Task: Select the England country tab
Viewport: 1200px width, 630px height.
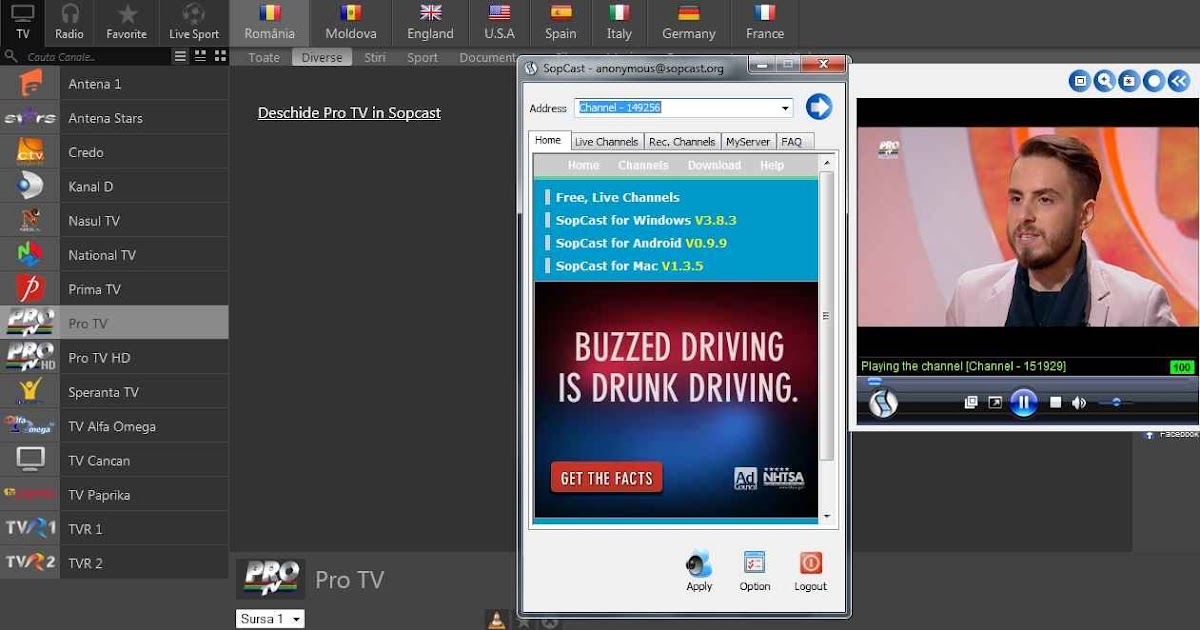Action: click(430, 22)
